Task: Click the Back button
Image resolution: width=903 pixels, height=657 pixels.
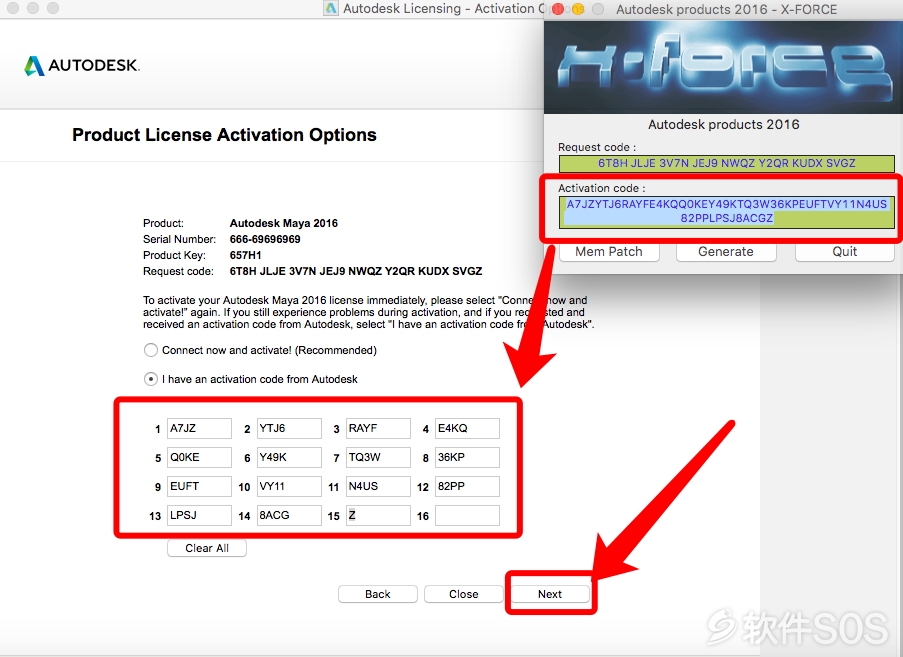Action: tap(378, 594)
